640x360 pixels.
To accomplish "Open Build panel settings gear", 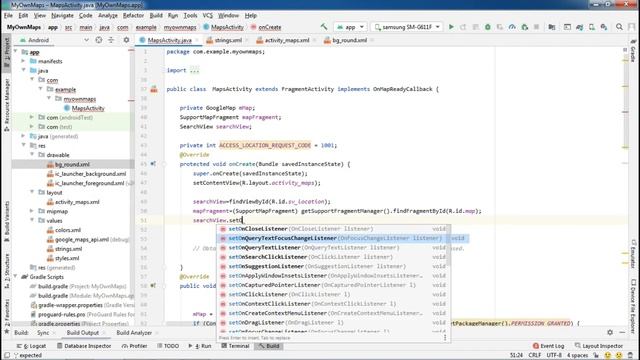I will click(610, 333).
